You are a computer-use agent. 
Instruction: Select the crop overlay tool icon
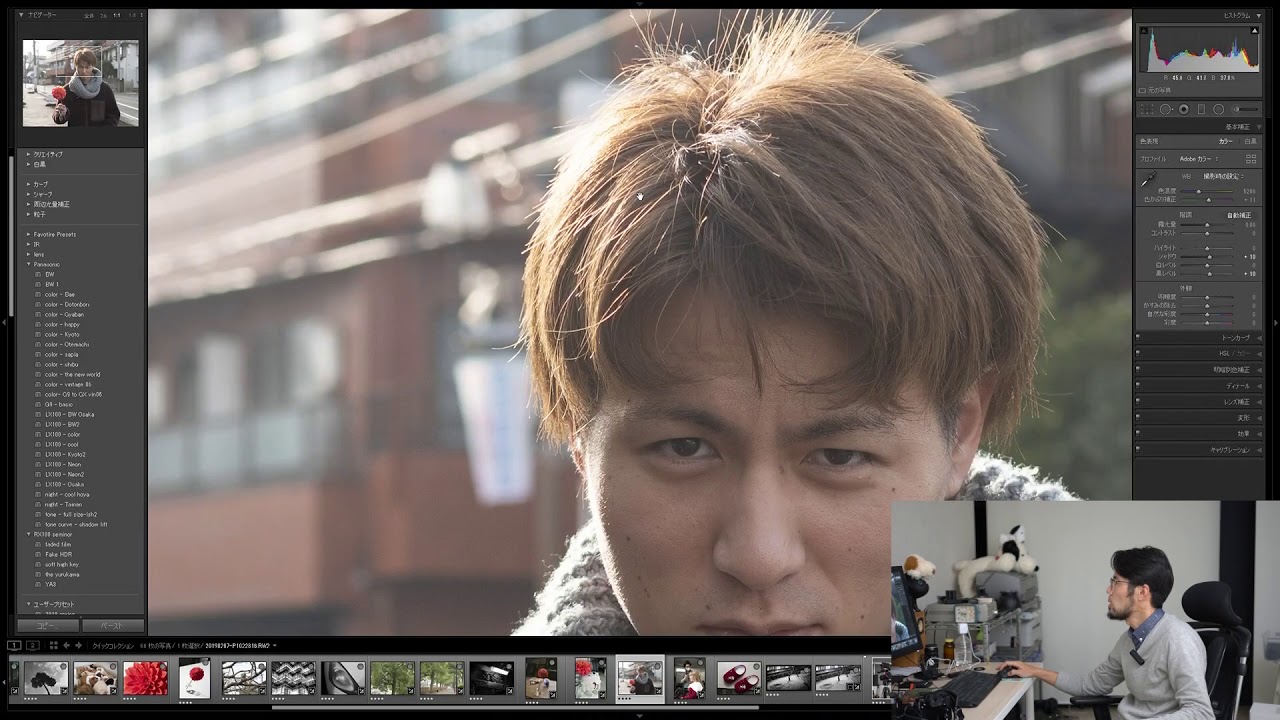[x=1147, y=109]
